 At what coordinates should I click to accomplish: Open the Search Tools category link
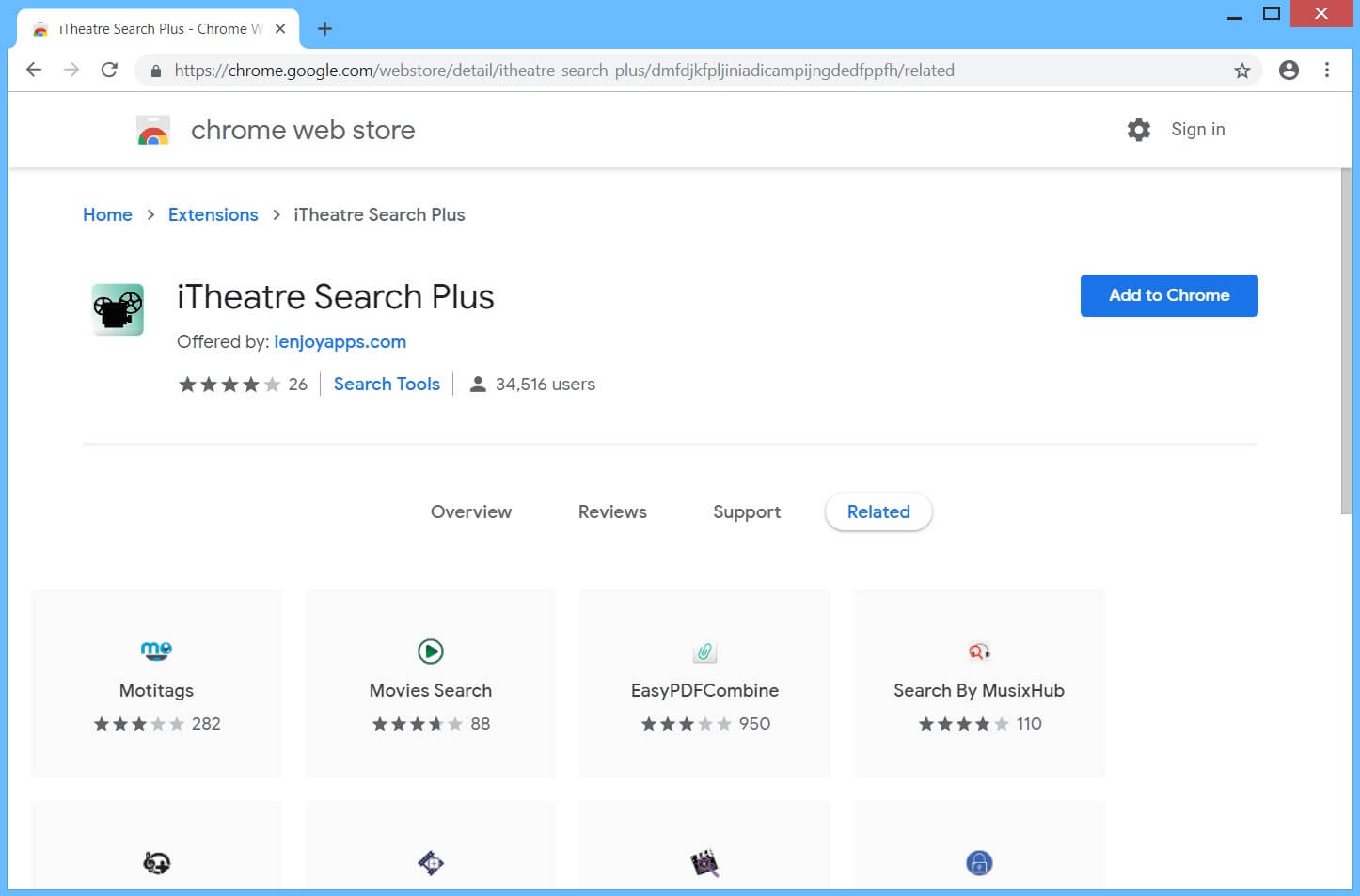point(387,384)
